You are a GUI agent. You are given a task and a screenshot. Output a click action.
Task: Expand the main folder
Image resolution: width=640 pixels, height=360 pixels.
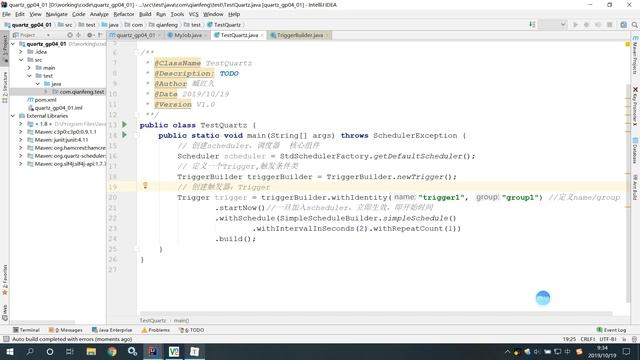pyautogui.click(x=29, y=68)
